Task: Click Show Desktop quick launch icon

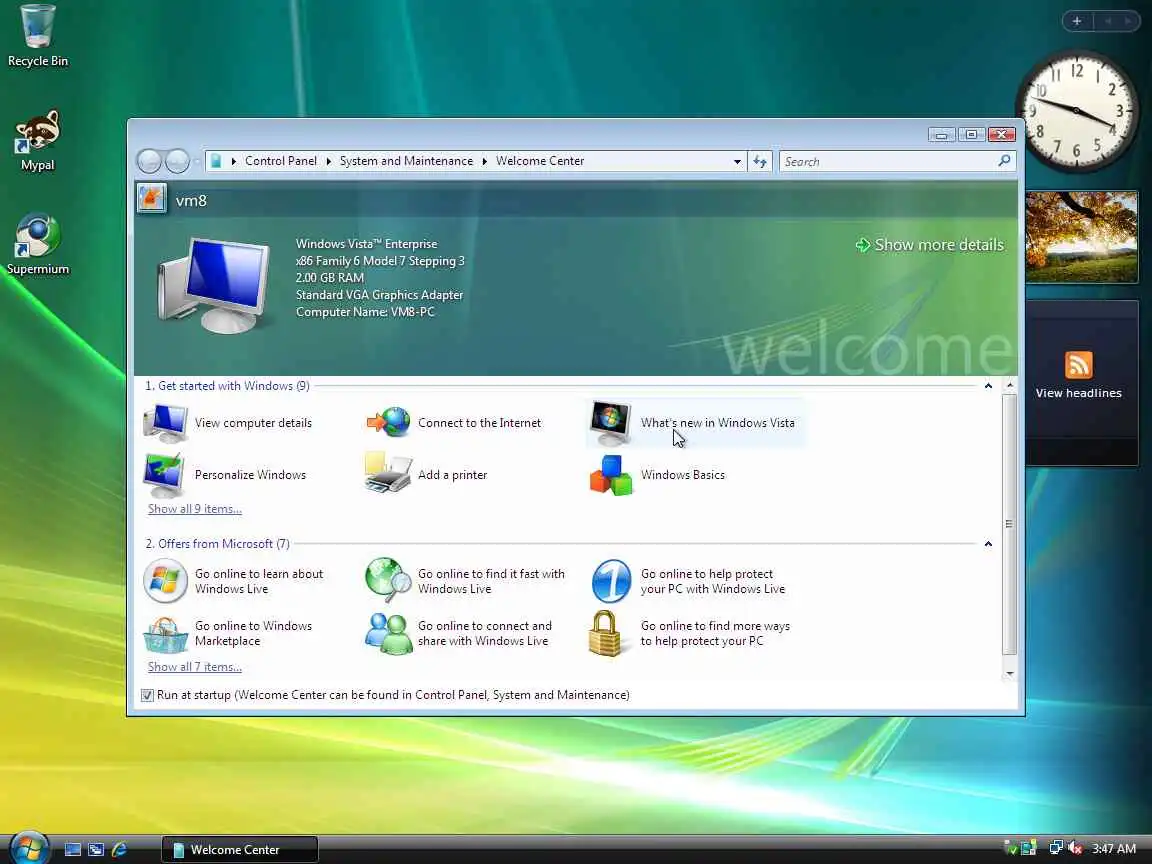Action: [73, 849]
